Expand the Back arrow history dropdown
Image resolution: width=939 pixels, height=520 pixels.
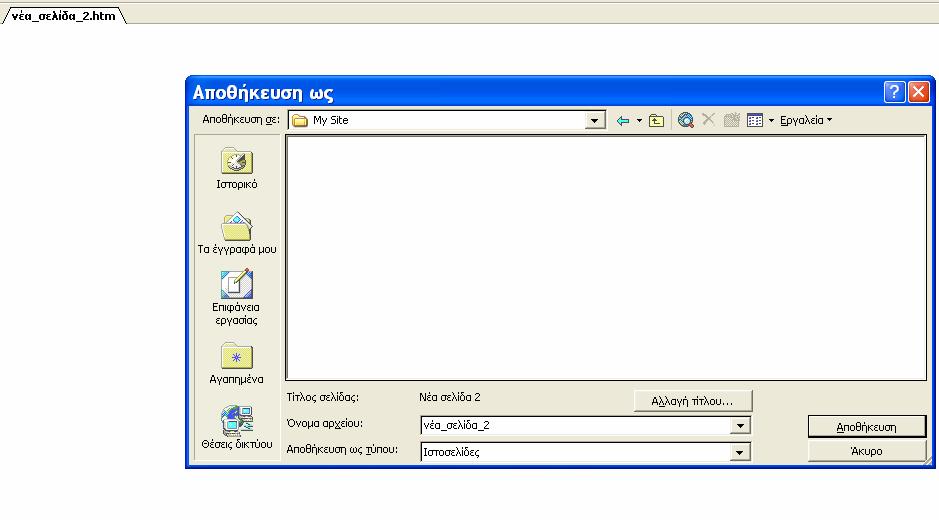coord(639,120)
